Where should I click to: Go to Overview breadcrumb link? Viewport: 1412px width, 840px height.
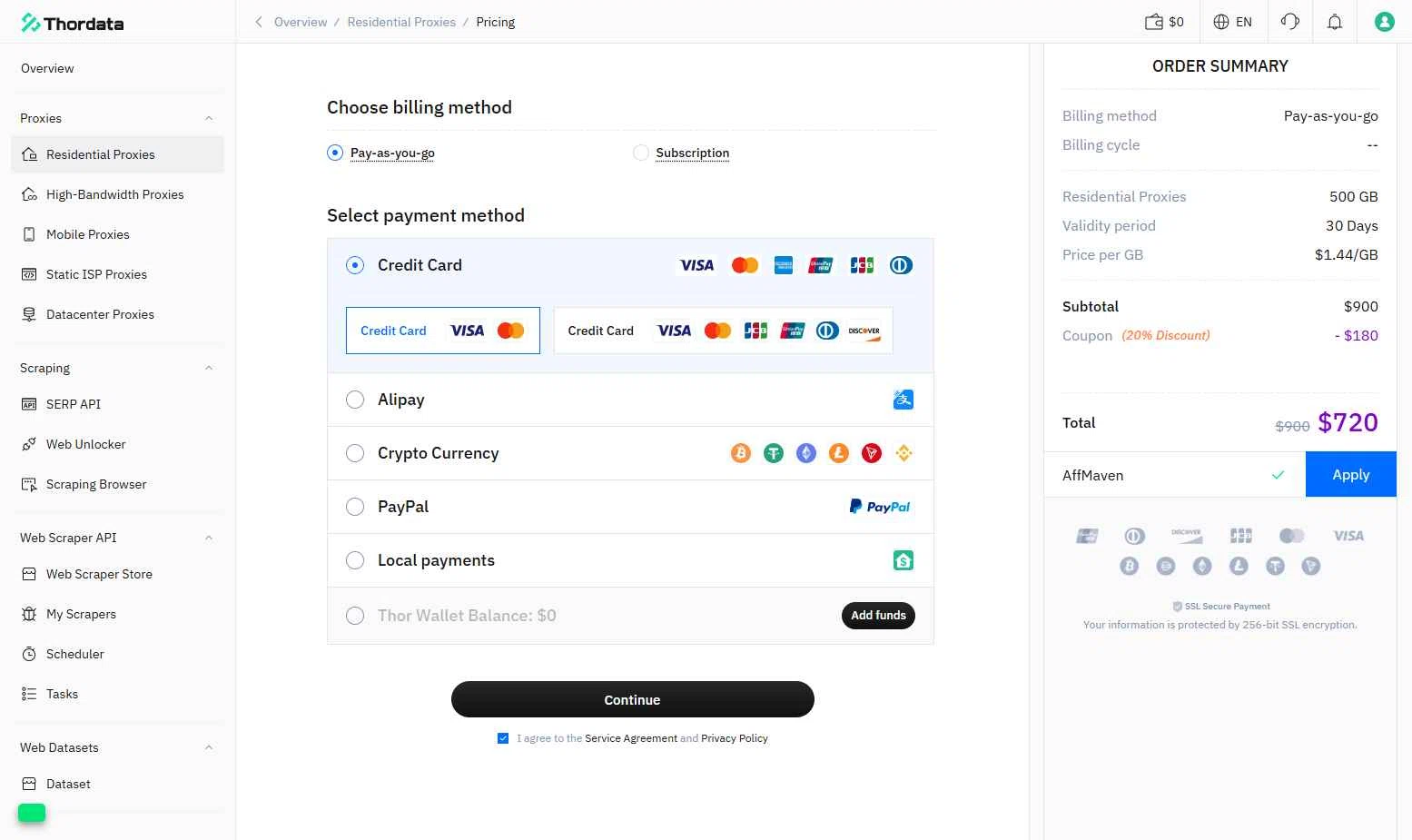(x=301, y=22)
